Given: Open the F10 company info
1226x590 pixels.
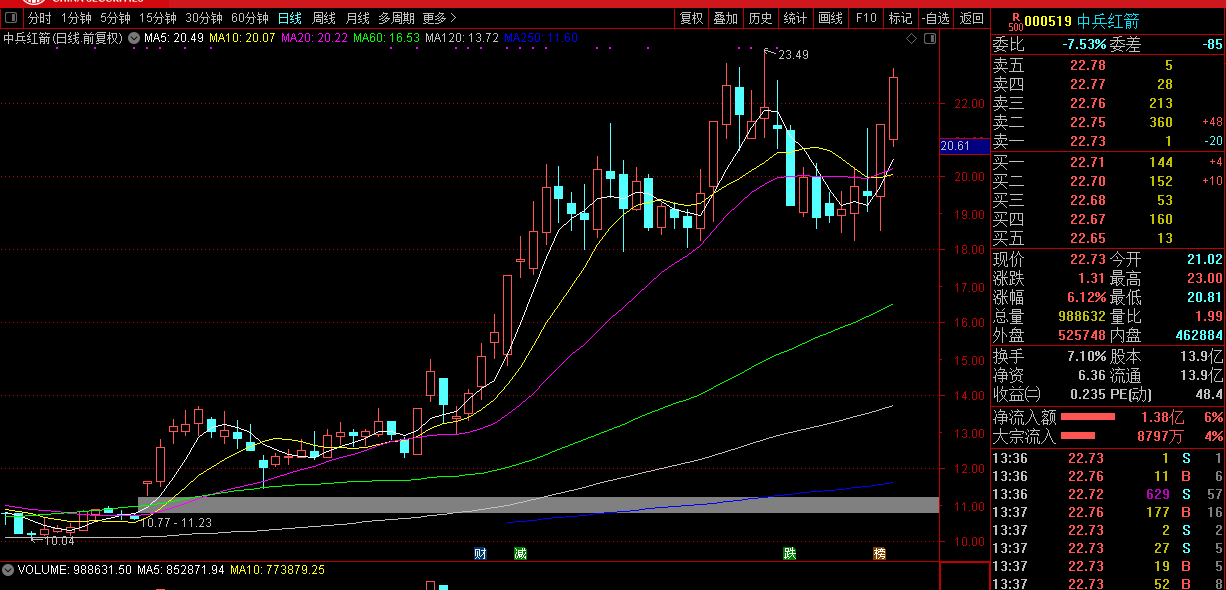Looking at the screenshot, I should click(866, 18).
